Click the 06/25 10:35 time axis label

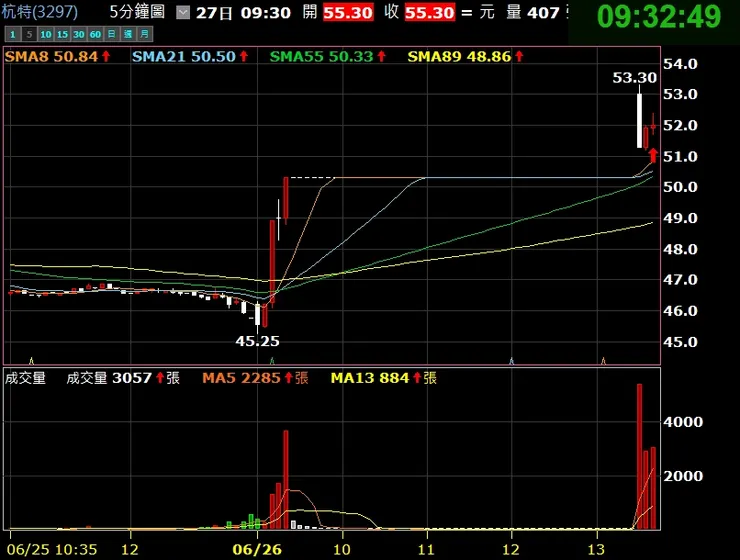coord(51,550)
